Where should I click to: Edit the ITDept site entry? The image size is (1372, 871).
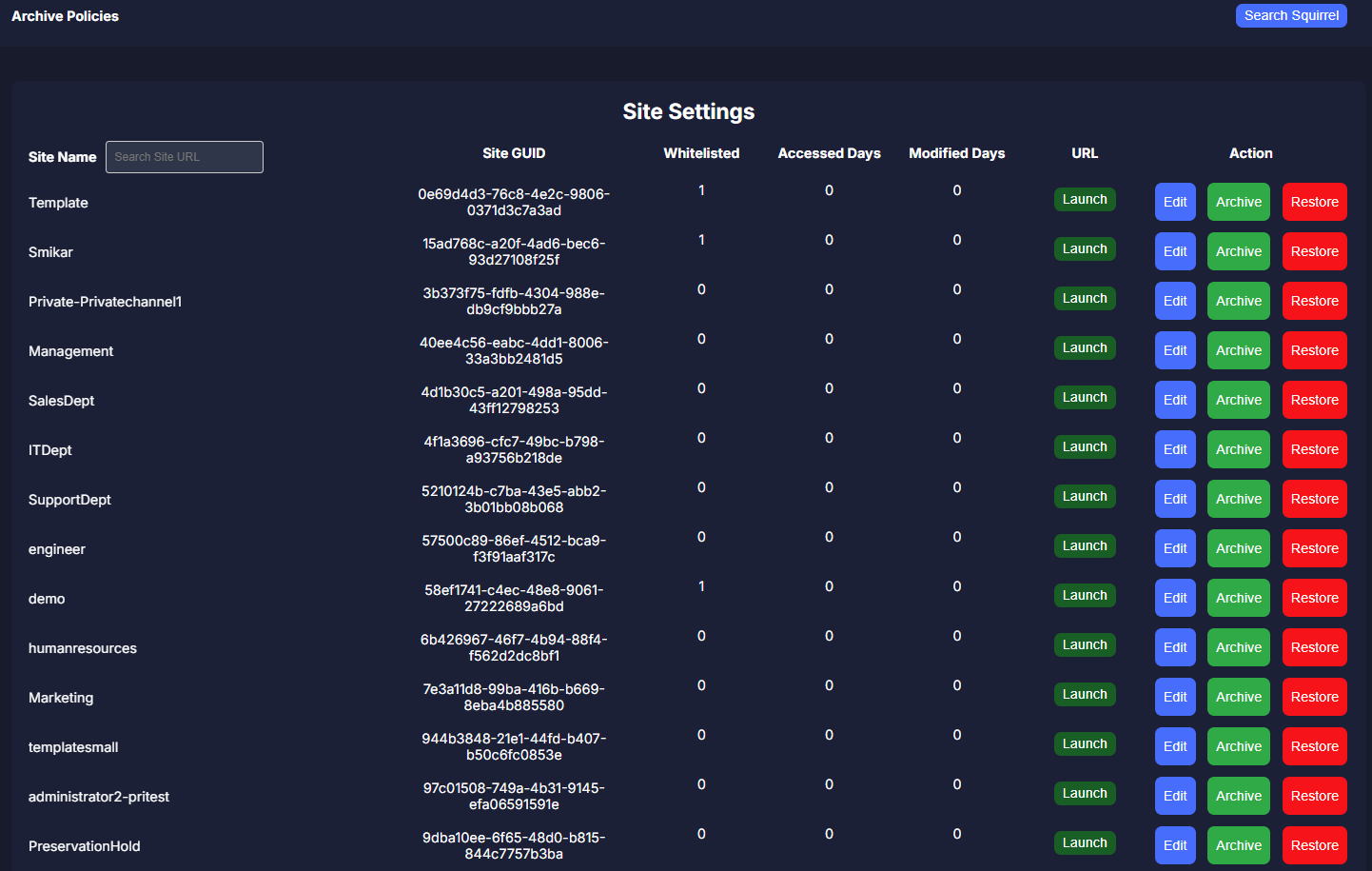click(1174, 449)
